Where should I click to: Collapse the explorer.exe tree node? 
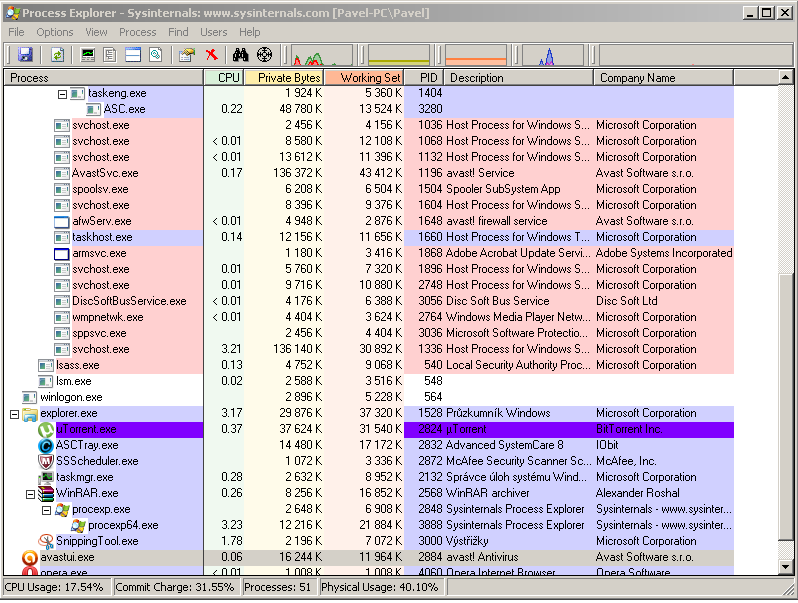tap(14, 415)
